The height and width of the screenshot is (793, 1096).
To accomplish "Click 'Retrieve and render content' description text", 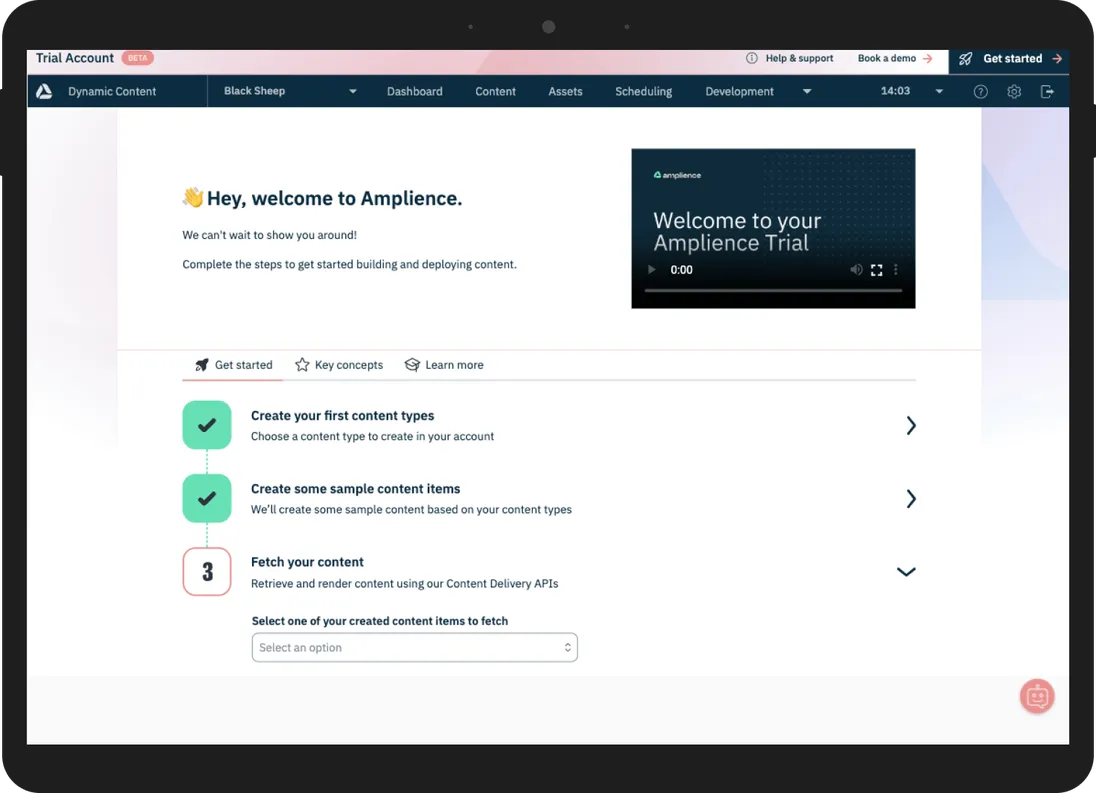I will click(404, 583).
